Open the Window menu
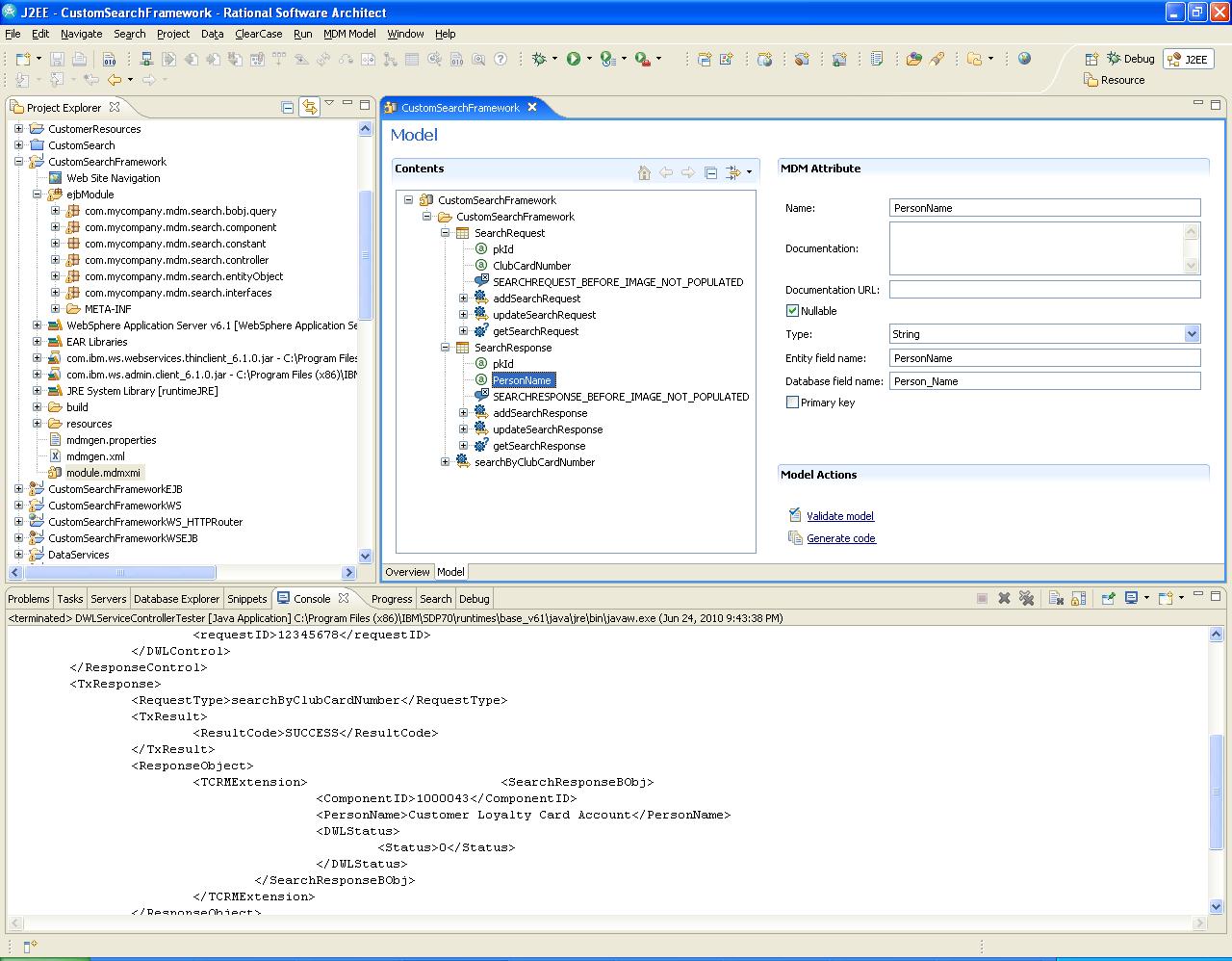1232x961 pixels. point(405,34)
